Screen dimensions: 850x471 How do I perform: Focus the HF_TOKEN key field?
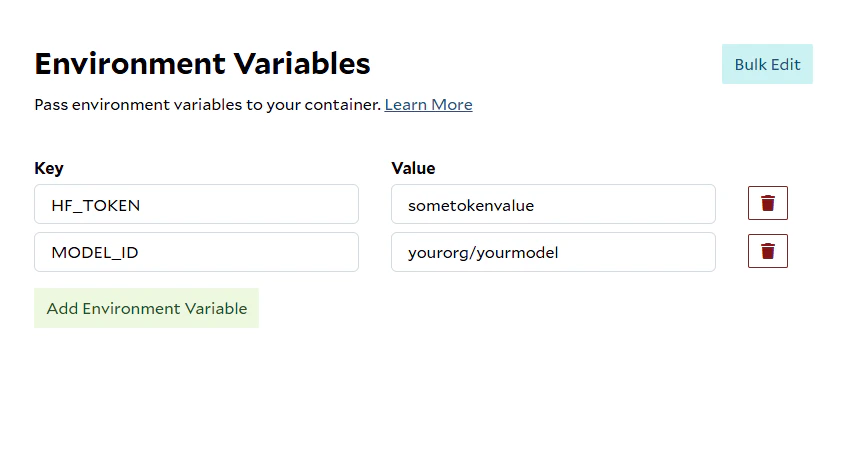(196, 204)
